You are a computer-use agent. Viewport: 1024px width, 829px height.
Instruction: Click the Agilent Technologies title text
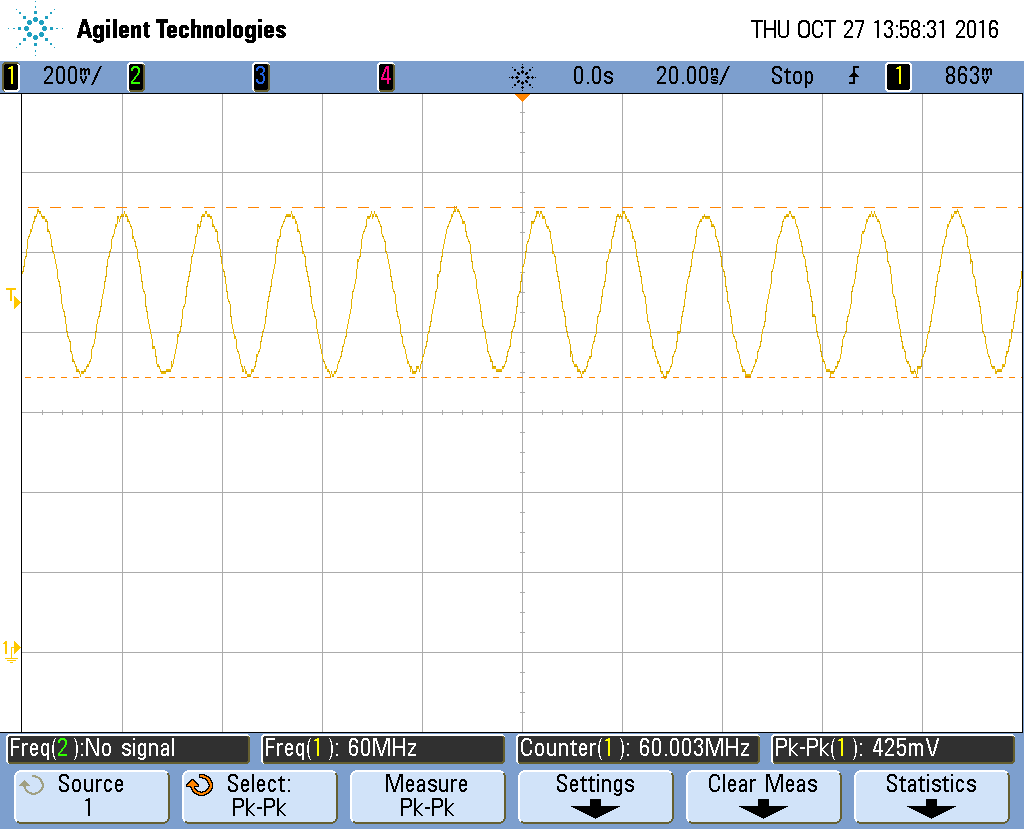[182, 29]
